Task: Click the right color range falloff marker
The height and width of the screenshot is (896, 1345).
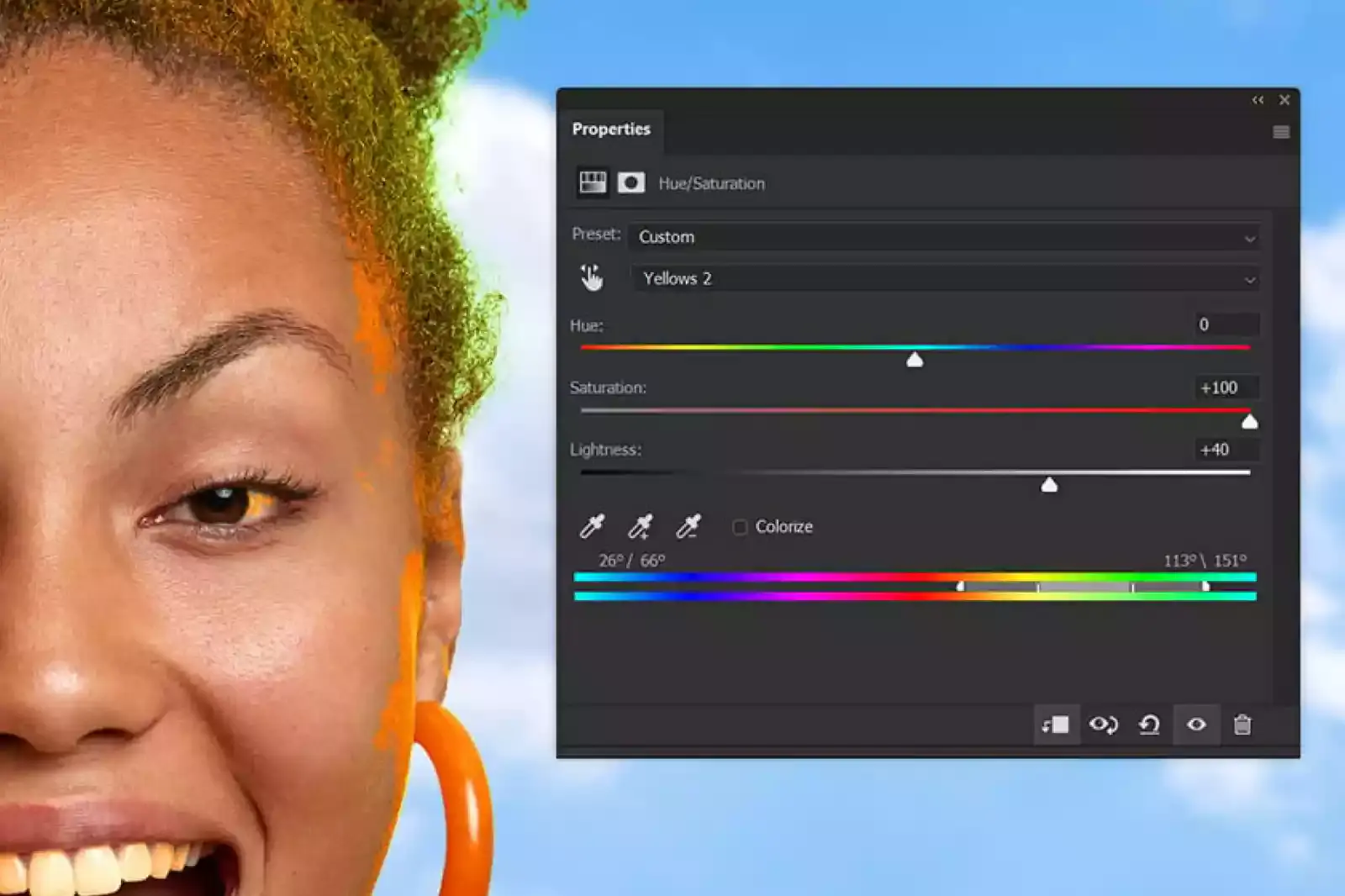Action: (x=1205, y=586)
